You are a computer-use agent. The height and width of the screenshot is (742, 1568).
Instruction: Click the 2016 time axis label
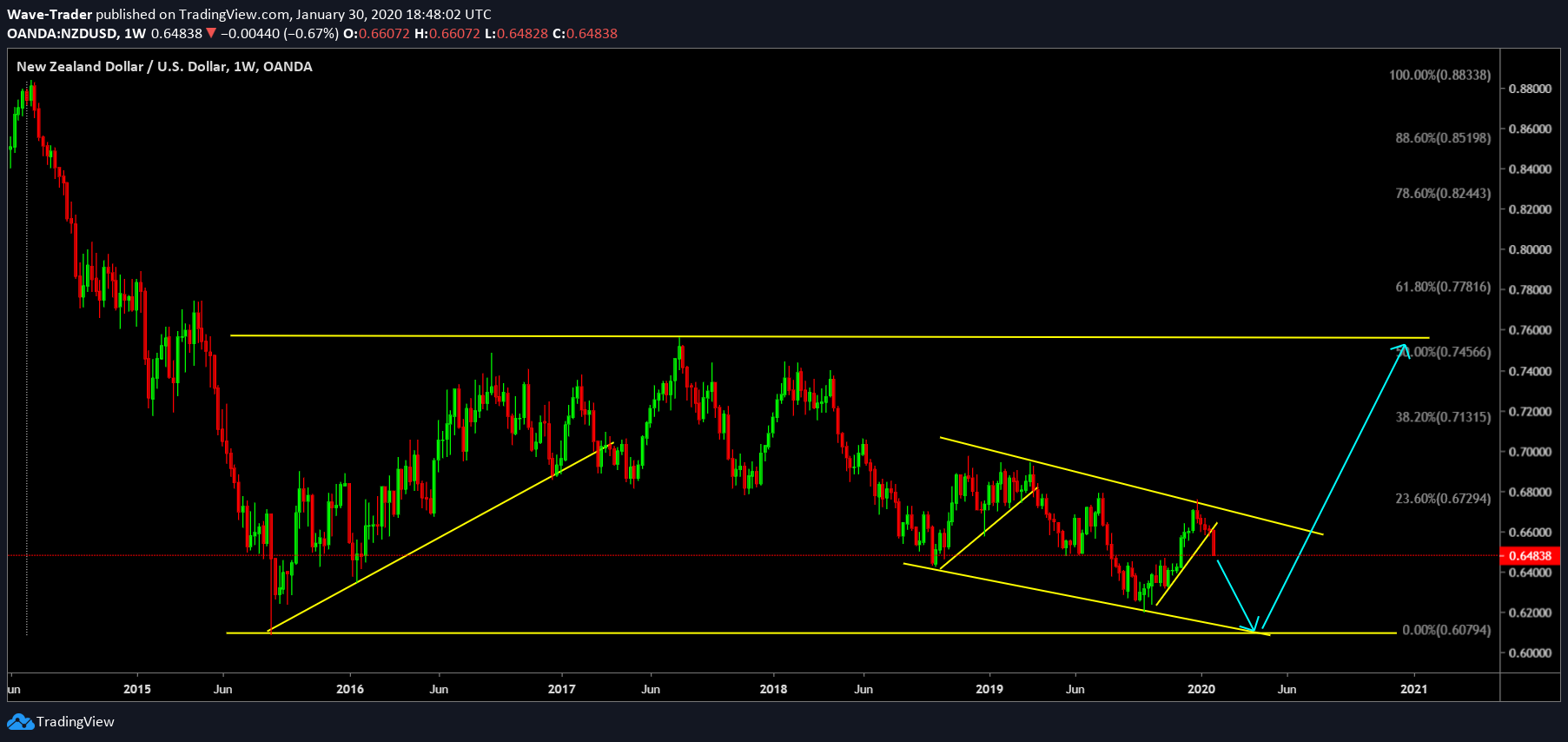coord(350,689)
